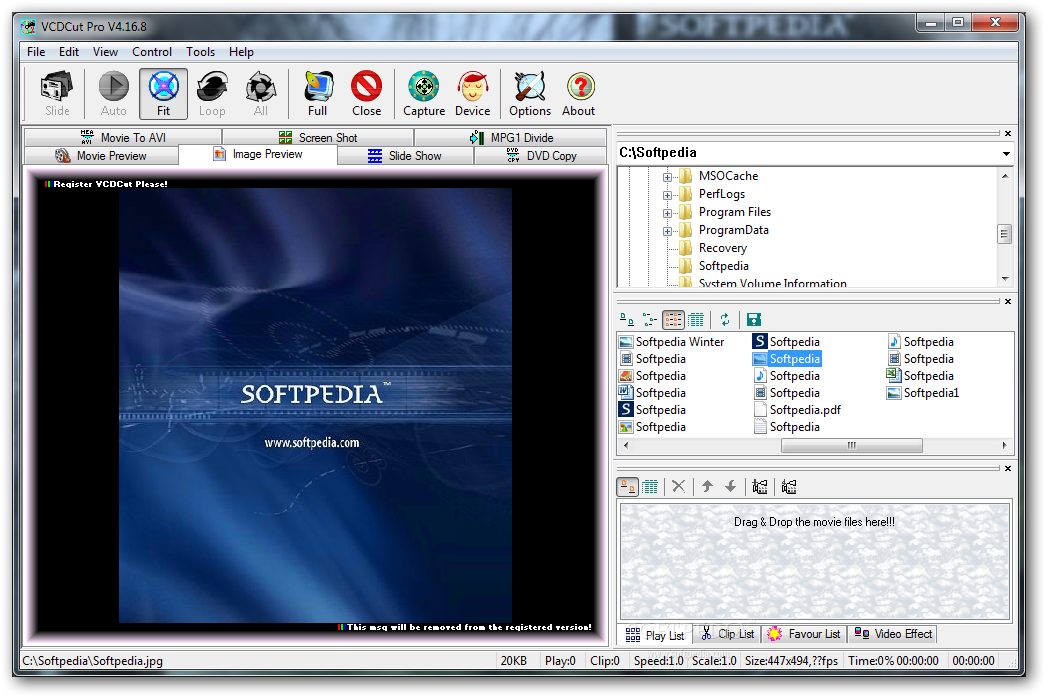Switch to the MPG1 Divide tab
1046x697 pixels.
(511, 137)
